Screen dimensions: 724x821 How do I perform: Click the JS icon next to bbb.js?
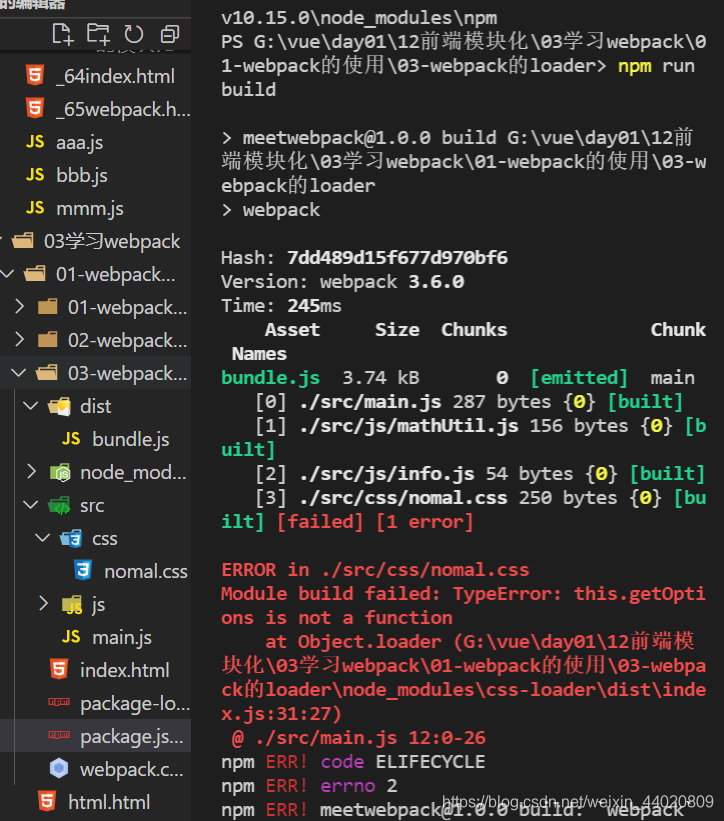(x=35, y=175)
